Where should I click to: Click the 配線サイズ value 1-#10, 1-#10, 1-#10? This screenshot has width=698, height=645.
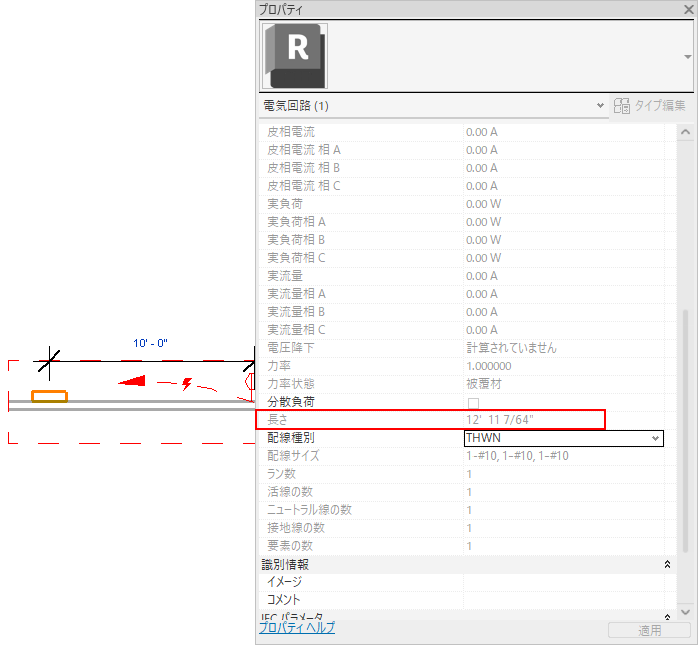pos(517,456)
